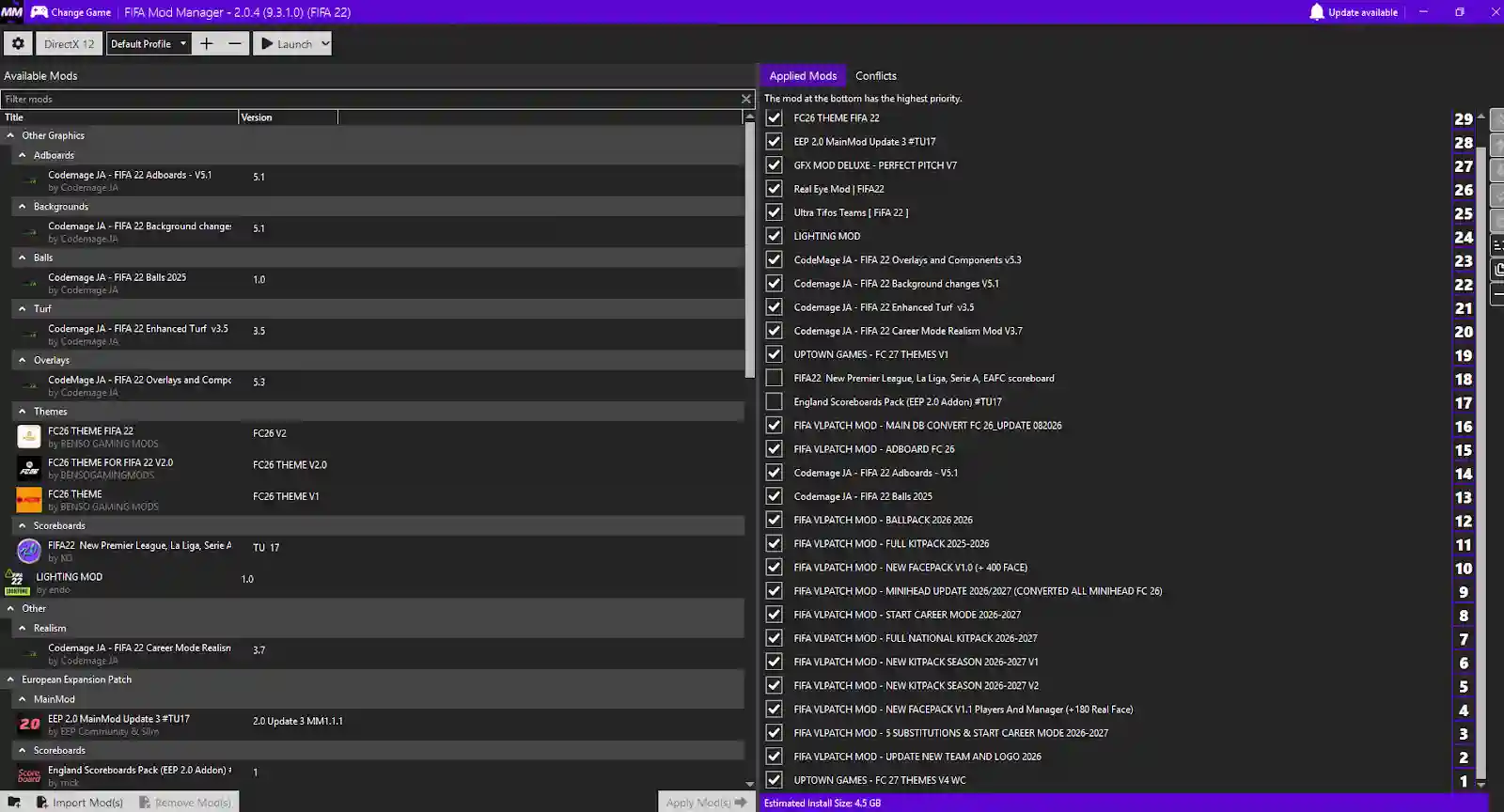Click the orange FC26 THEME V1 thumbnail
1504x812 pixels.
[29, 500]
